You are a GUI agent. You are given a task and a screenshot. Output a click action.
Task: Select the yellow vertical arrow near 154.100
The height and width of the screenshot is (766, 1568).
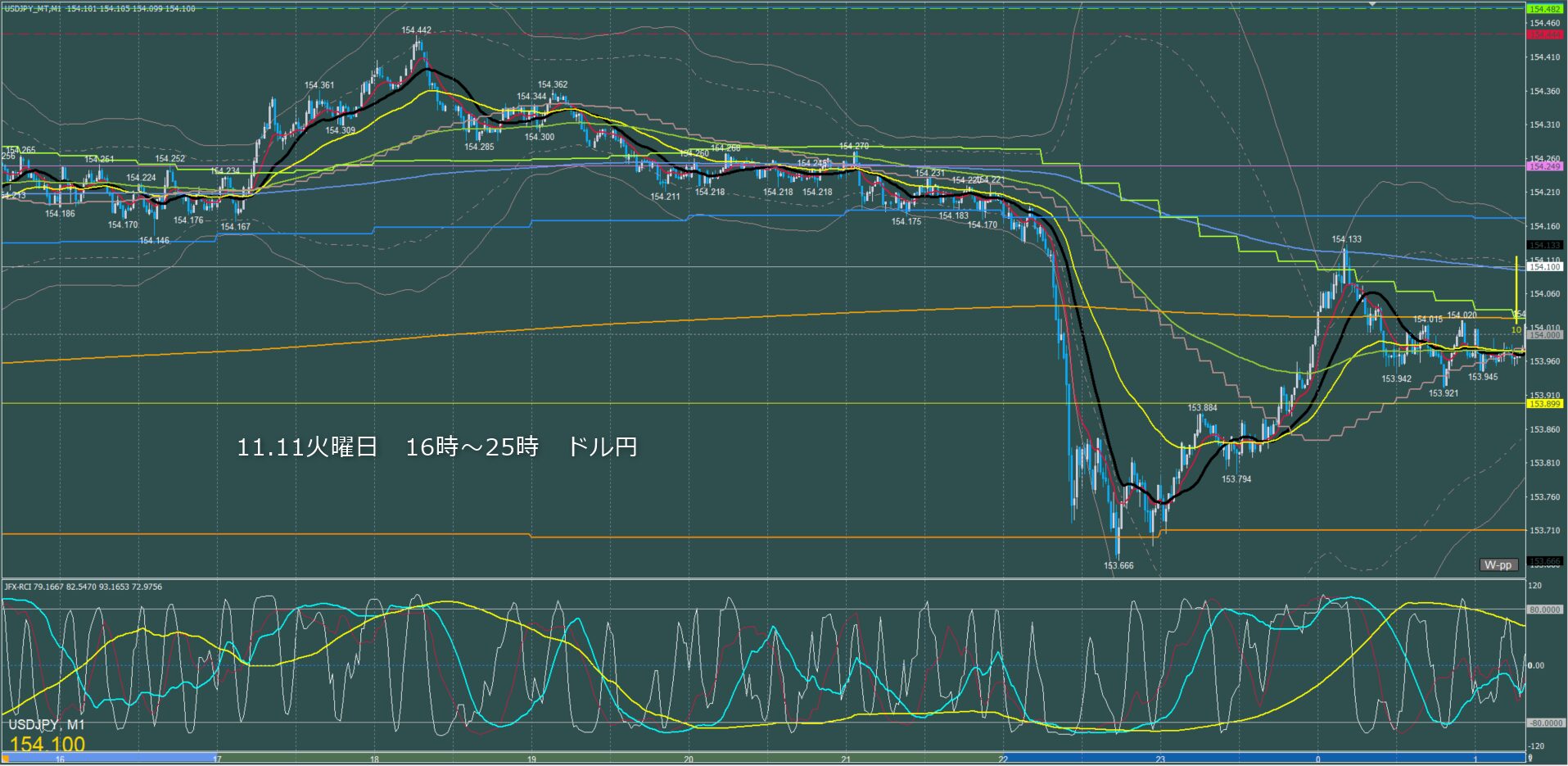(1516, 287)
